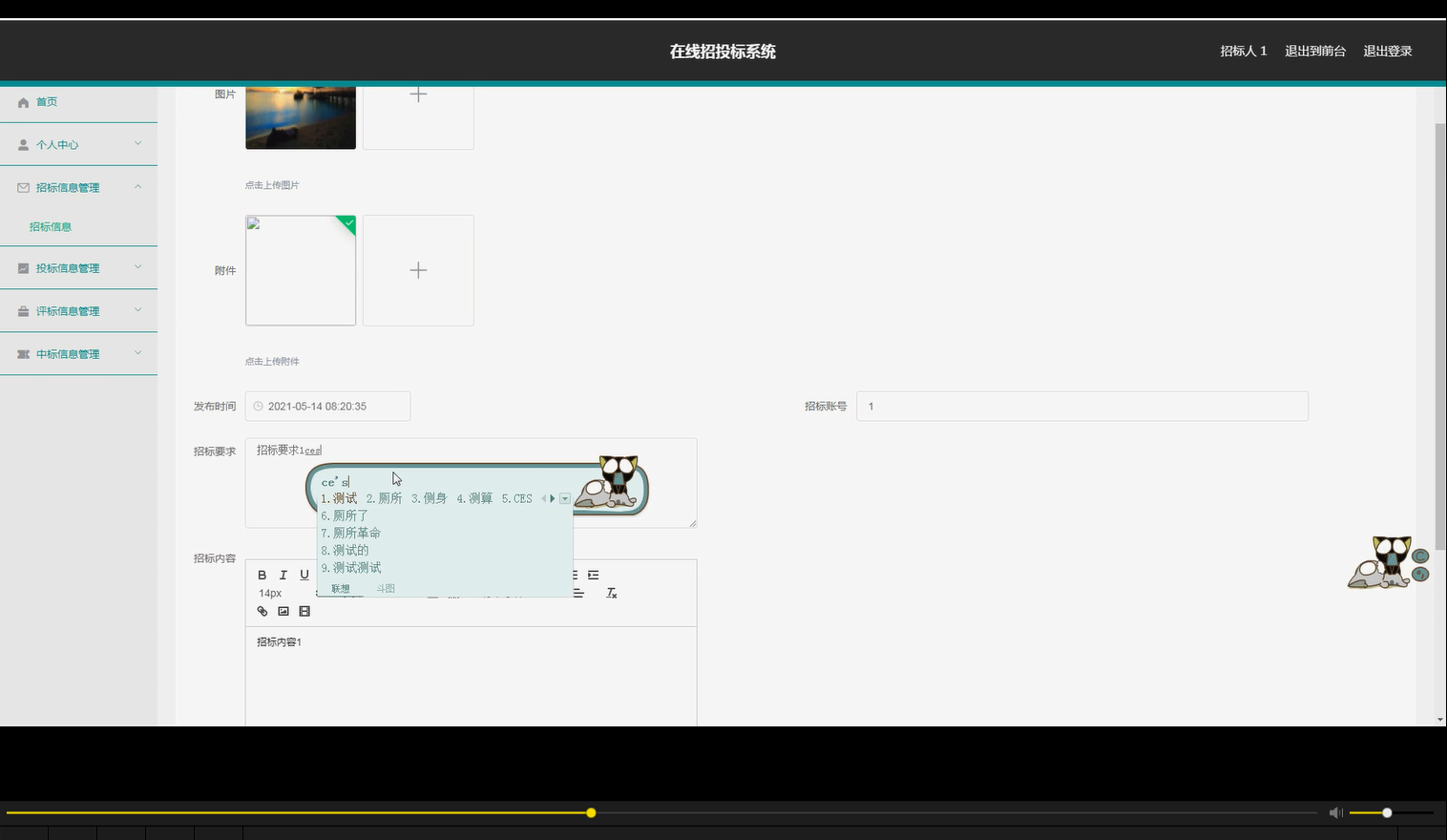Choose IME candidate 2.厕所

click(384, 498)
